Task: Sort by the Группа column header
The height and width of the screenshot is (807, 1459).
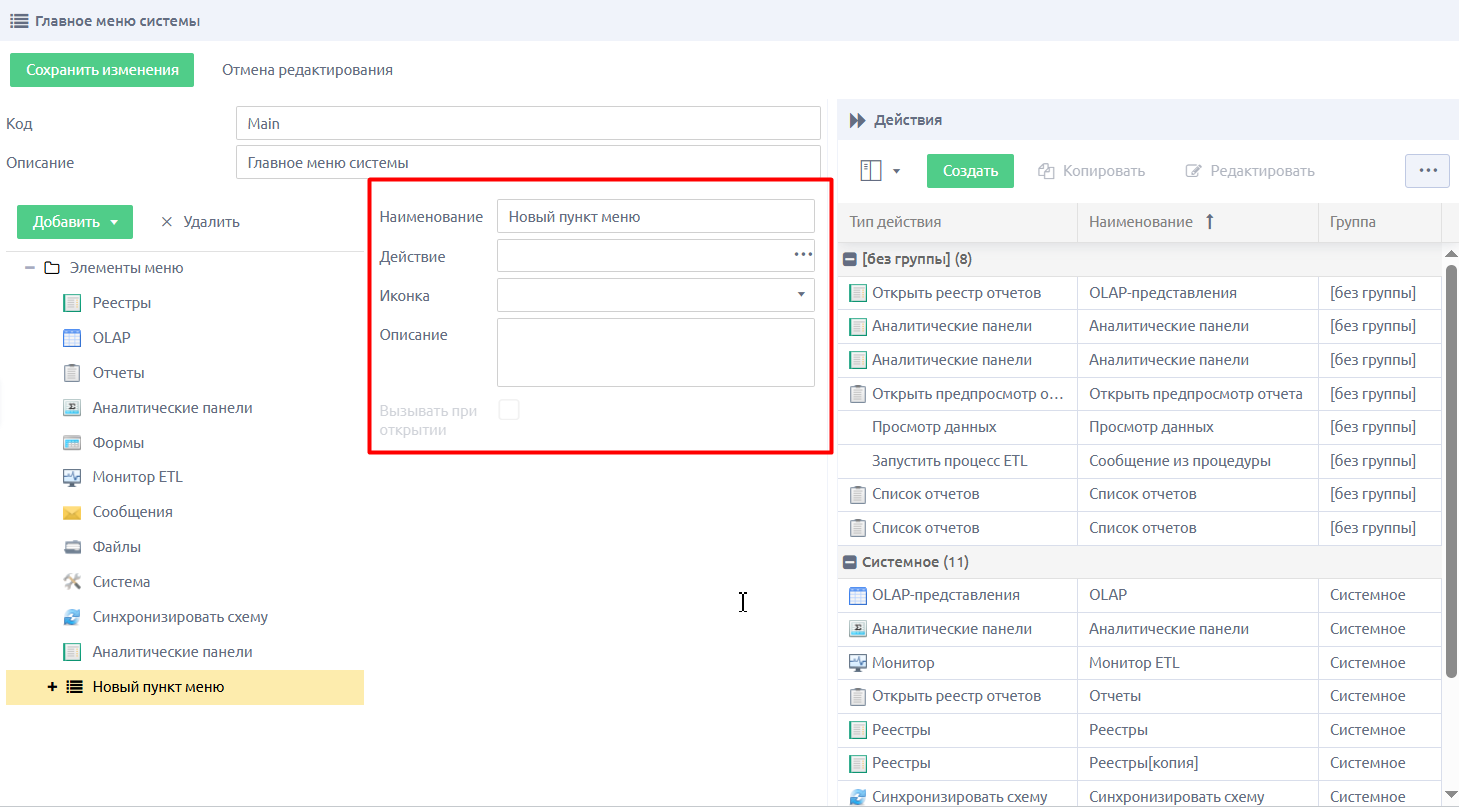Action: (1380, 222)
